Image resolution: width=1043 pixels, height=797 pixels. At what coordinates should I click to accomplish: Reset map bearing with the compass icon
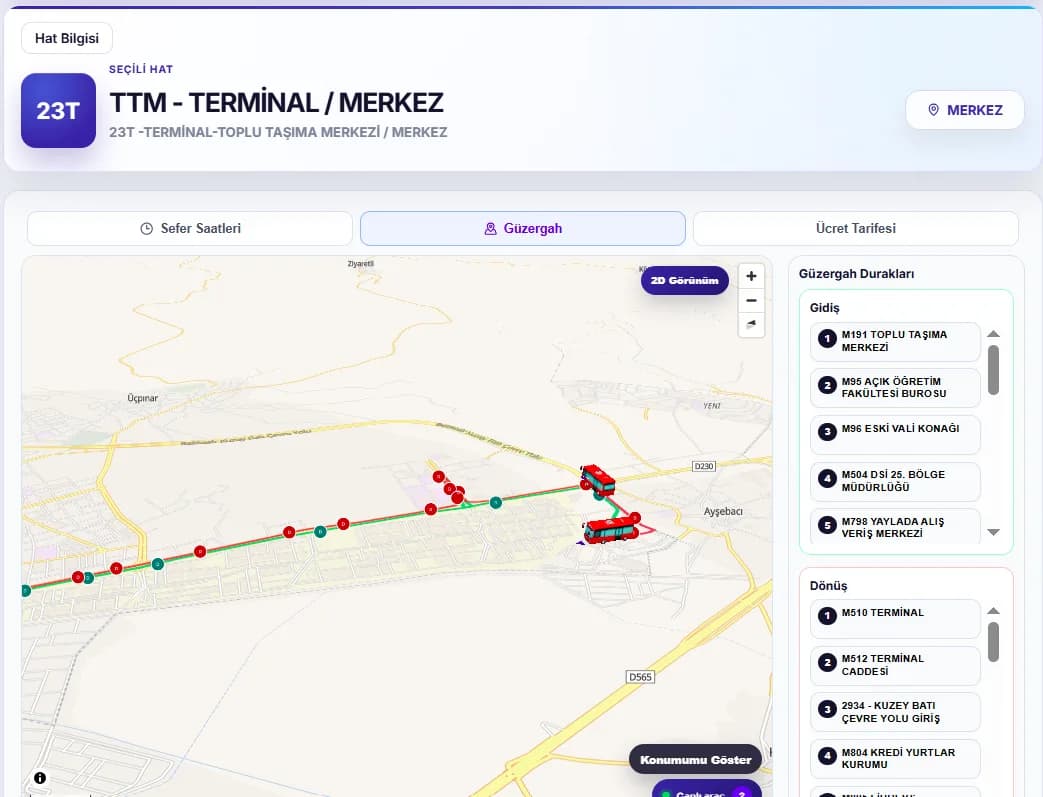[x=751, y=325]
